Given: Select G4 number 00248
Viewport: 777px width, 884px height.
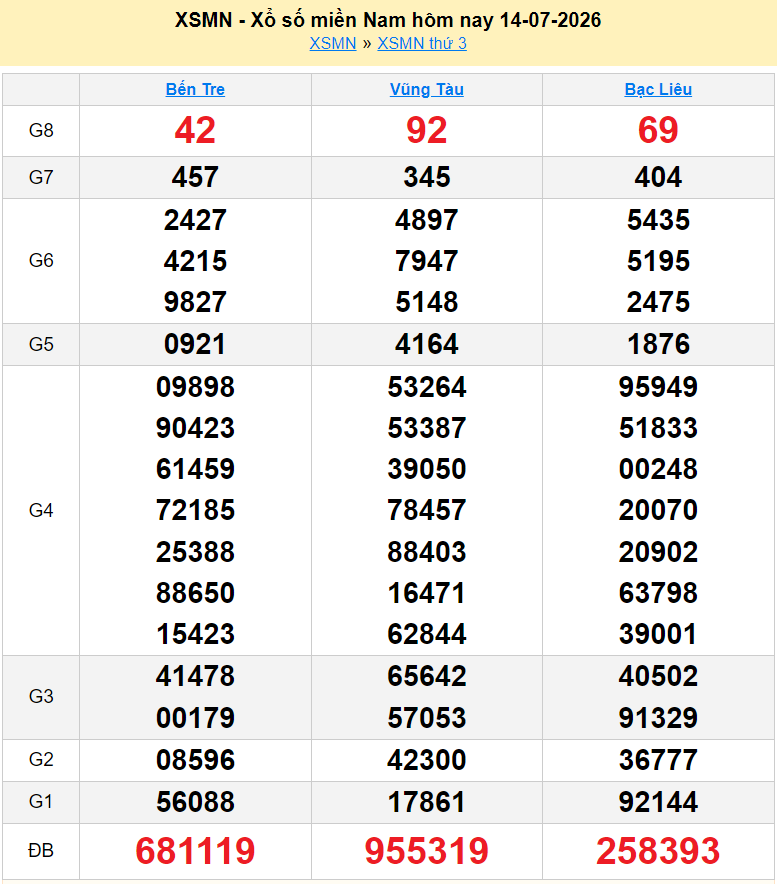Looking at the screenshot, I should point(658,470).
